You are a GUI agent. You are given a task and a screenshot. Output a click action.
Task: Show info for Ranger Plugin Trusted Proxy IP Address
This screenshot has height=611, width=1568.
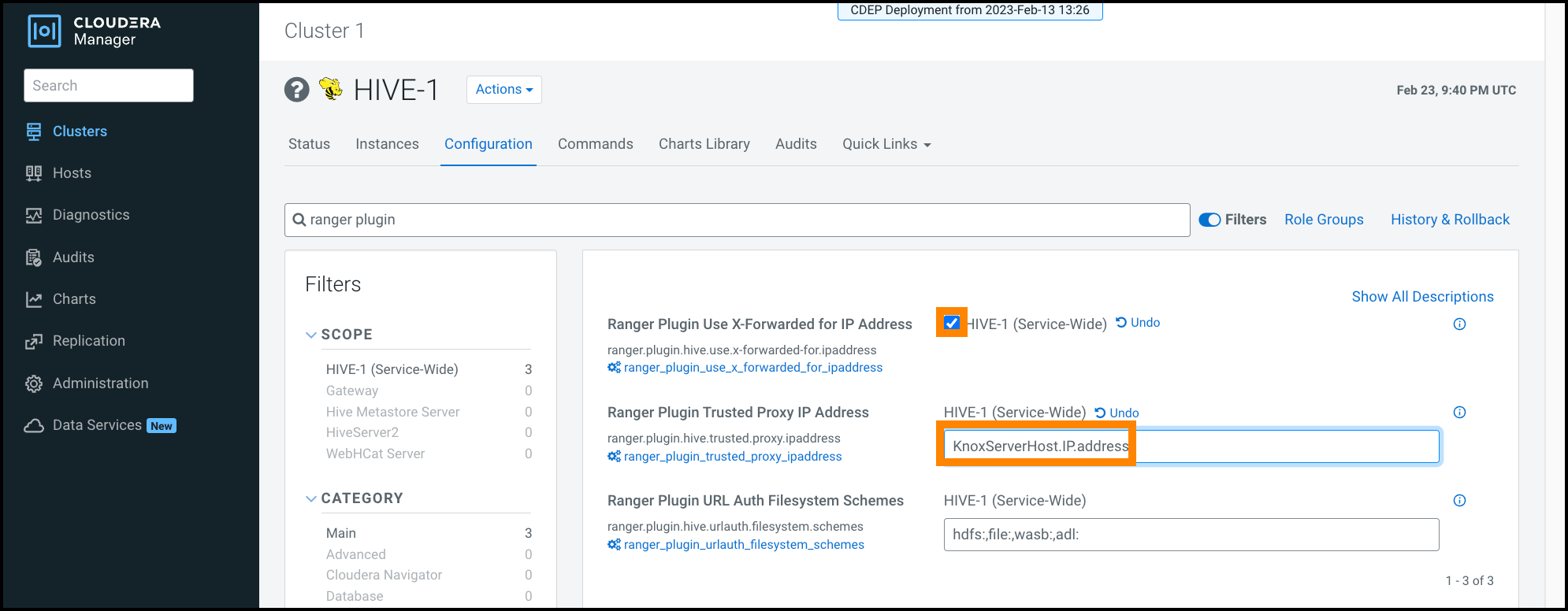(1459, 413)
